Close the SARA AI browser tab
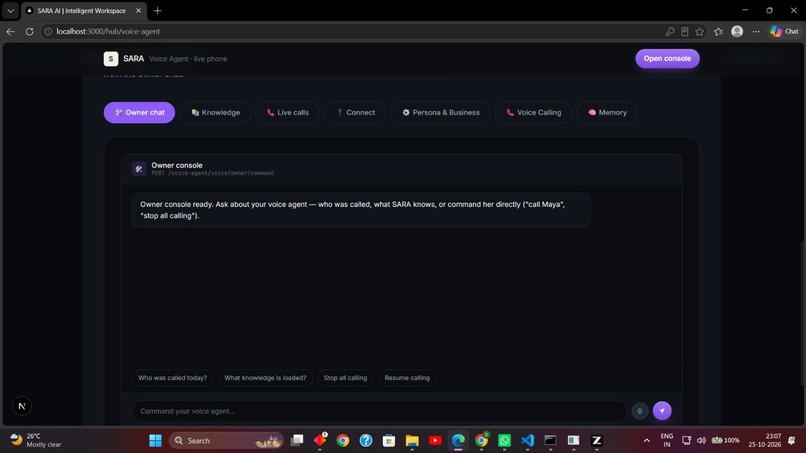The height and width of the screenshot is (453, 806). (x=138, y=10)
